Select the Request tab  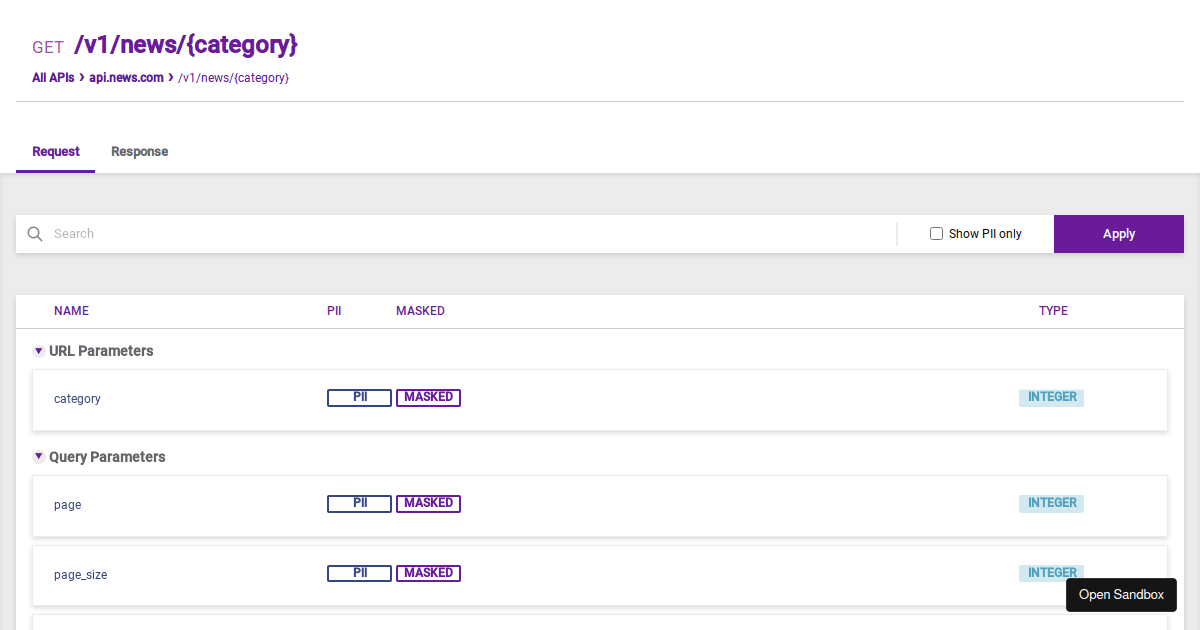tap(56, 152)
